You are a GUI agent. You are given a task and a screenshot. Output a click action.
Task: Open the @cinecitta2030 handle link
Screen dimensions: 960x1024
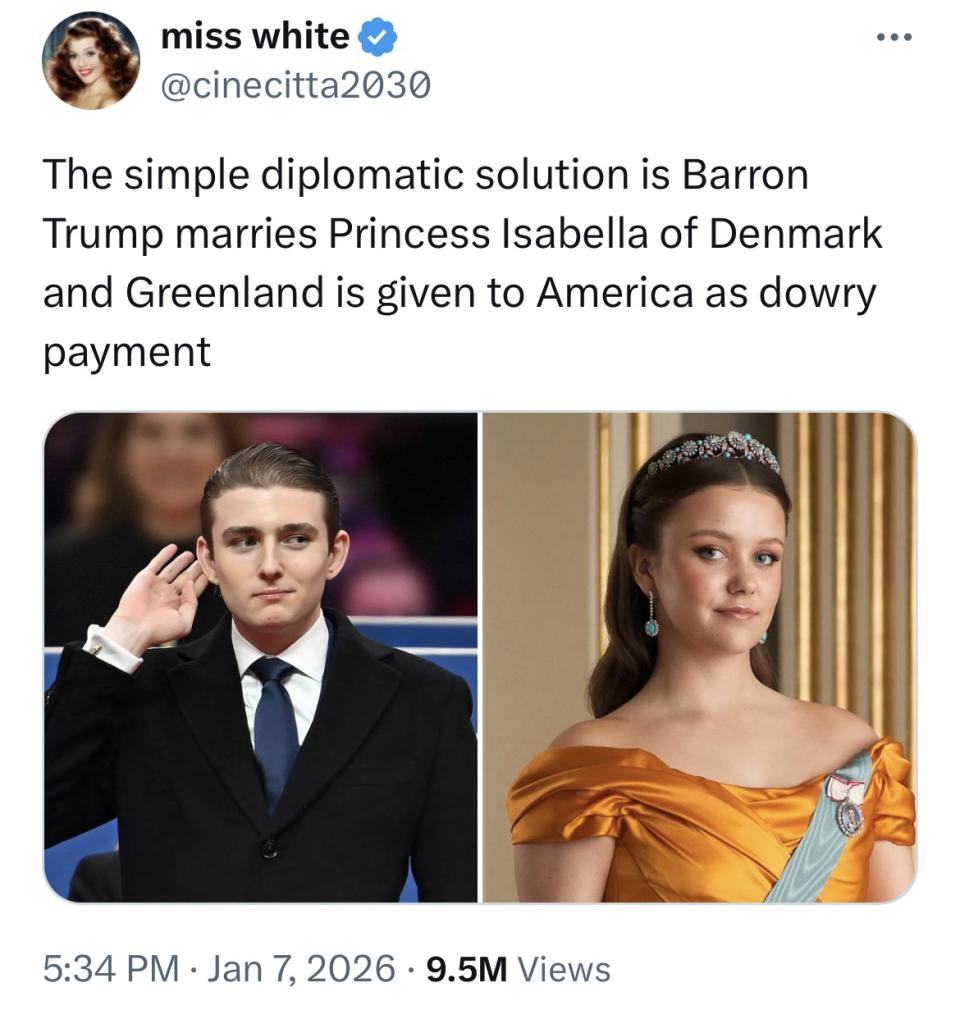point(296,85)
